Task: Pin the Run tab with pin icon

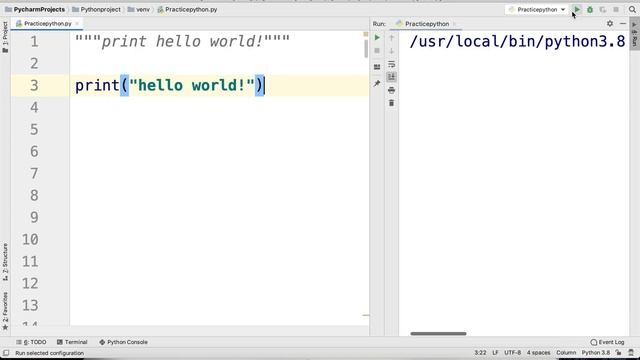Action: tap(377, 83)
